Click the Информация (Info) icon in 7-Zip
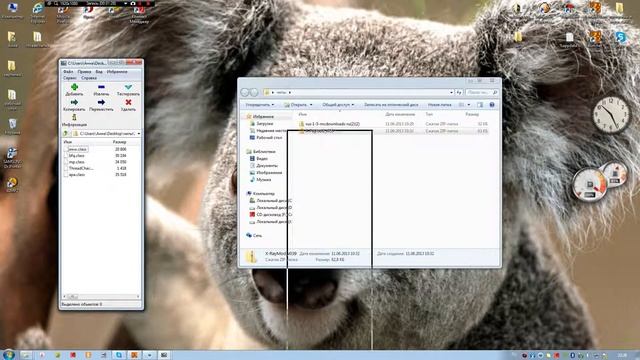Viewport: 640px width, 360px height. (74, 118)
